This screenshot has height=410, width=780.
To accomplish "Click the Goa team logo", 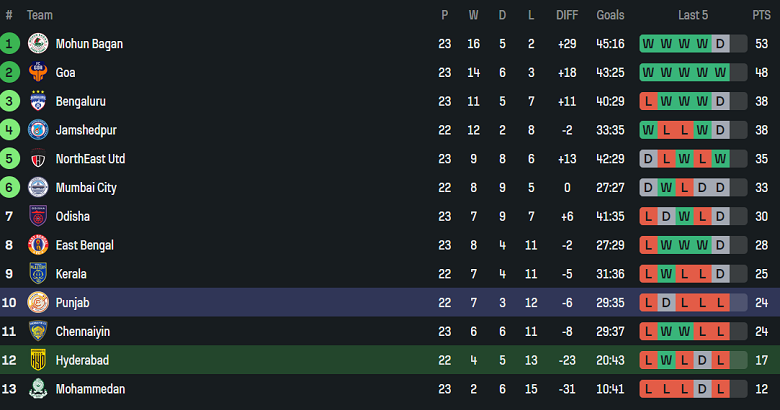I will [x=38, y=73].
